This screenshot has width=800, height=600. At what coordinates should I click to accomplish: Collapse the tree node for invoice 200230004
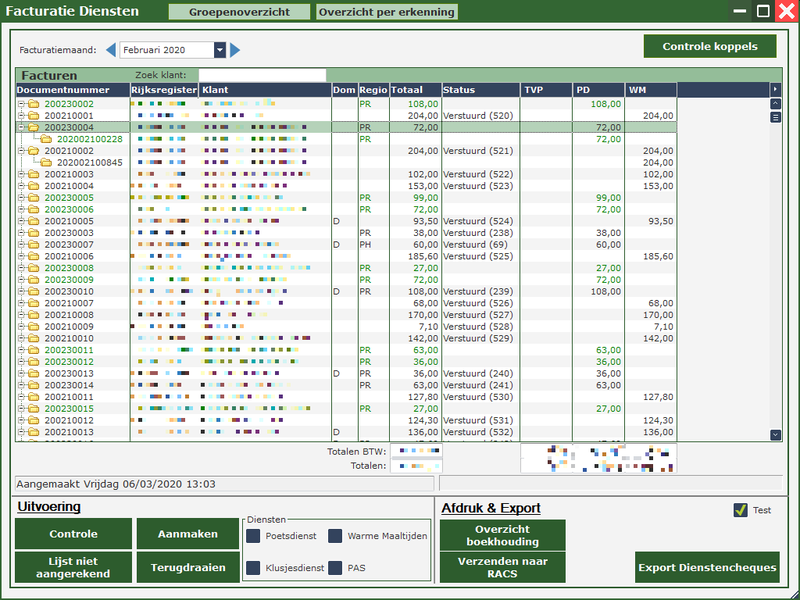pos(21,128)
